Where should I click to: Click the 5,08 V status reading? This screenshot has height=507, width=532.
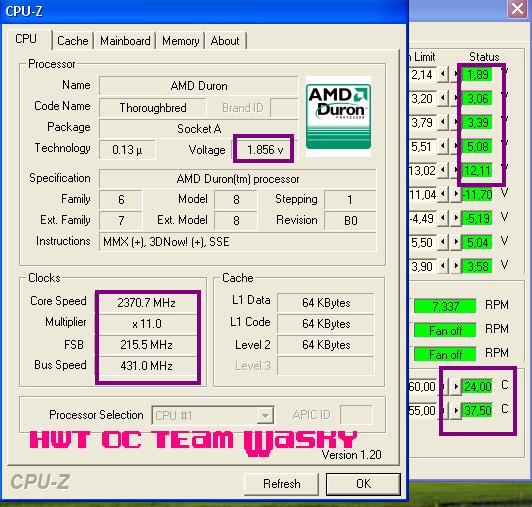[x=478, y=146]
